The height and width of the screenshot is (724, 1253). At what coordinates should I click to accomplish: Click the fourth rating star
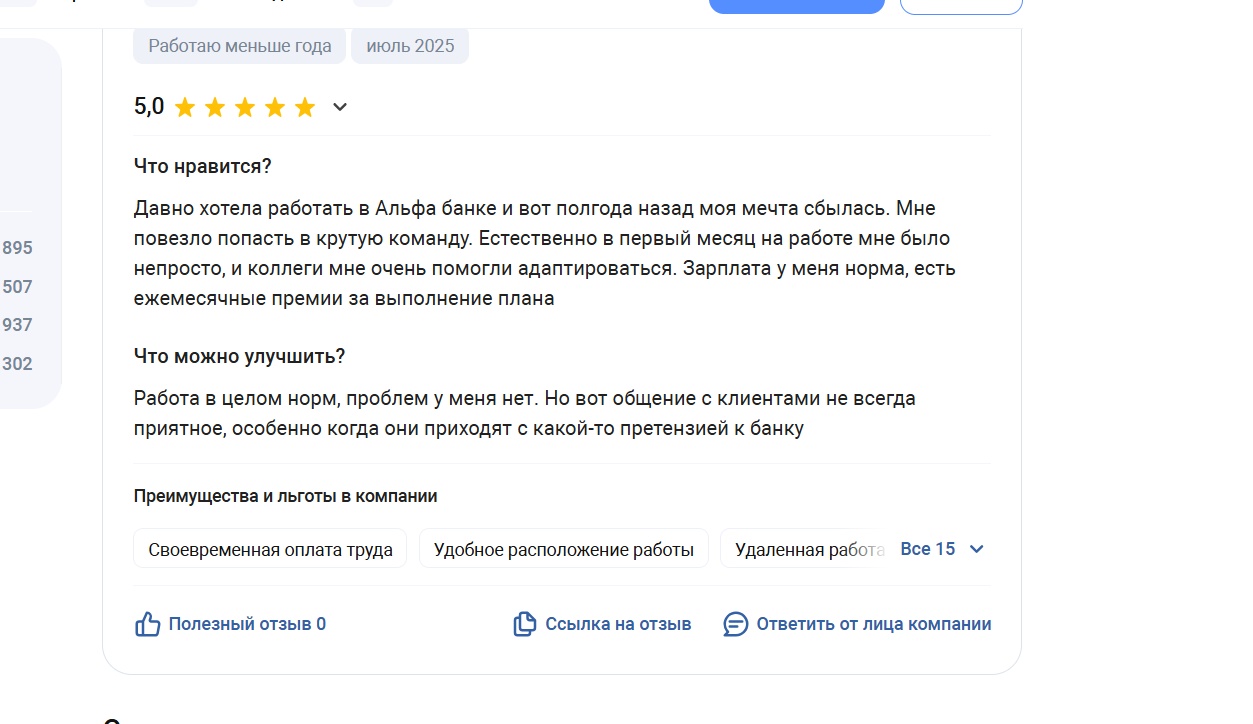[275, 107]
